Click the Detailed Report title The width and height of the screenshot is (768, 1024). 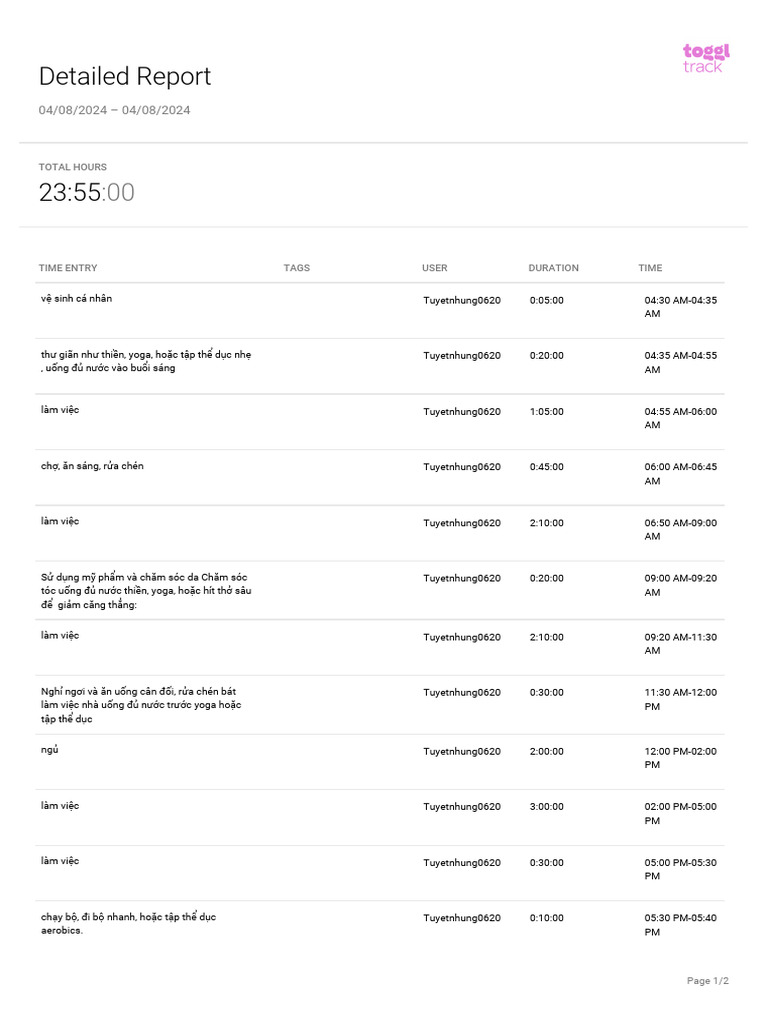[x=125, y=77]
